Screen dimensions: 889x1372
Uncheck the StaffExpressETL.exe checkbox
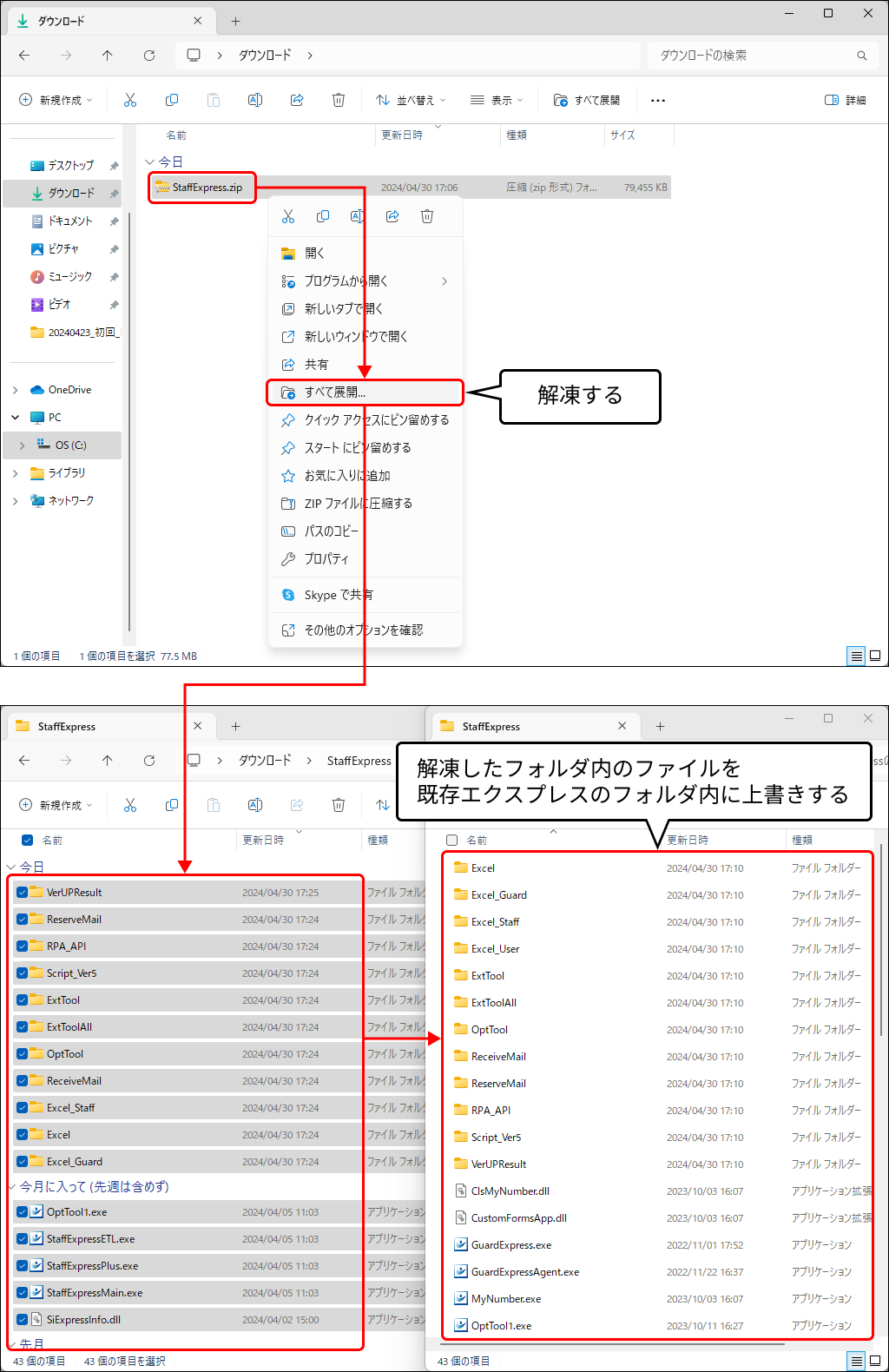tap(22, 1239)
